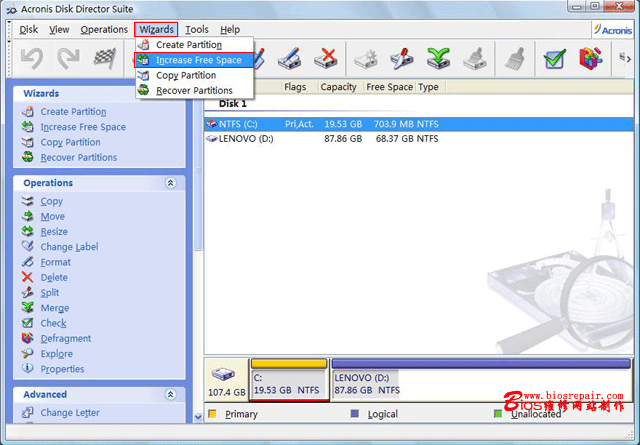Choose Create Partition from Wizards dropdown
Screen dimensions: 640x445
(195, 44)
